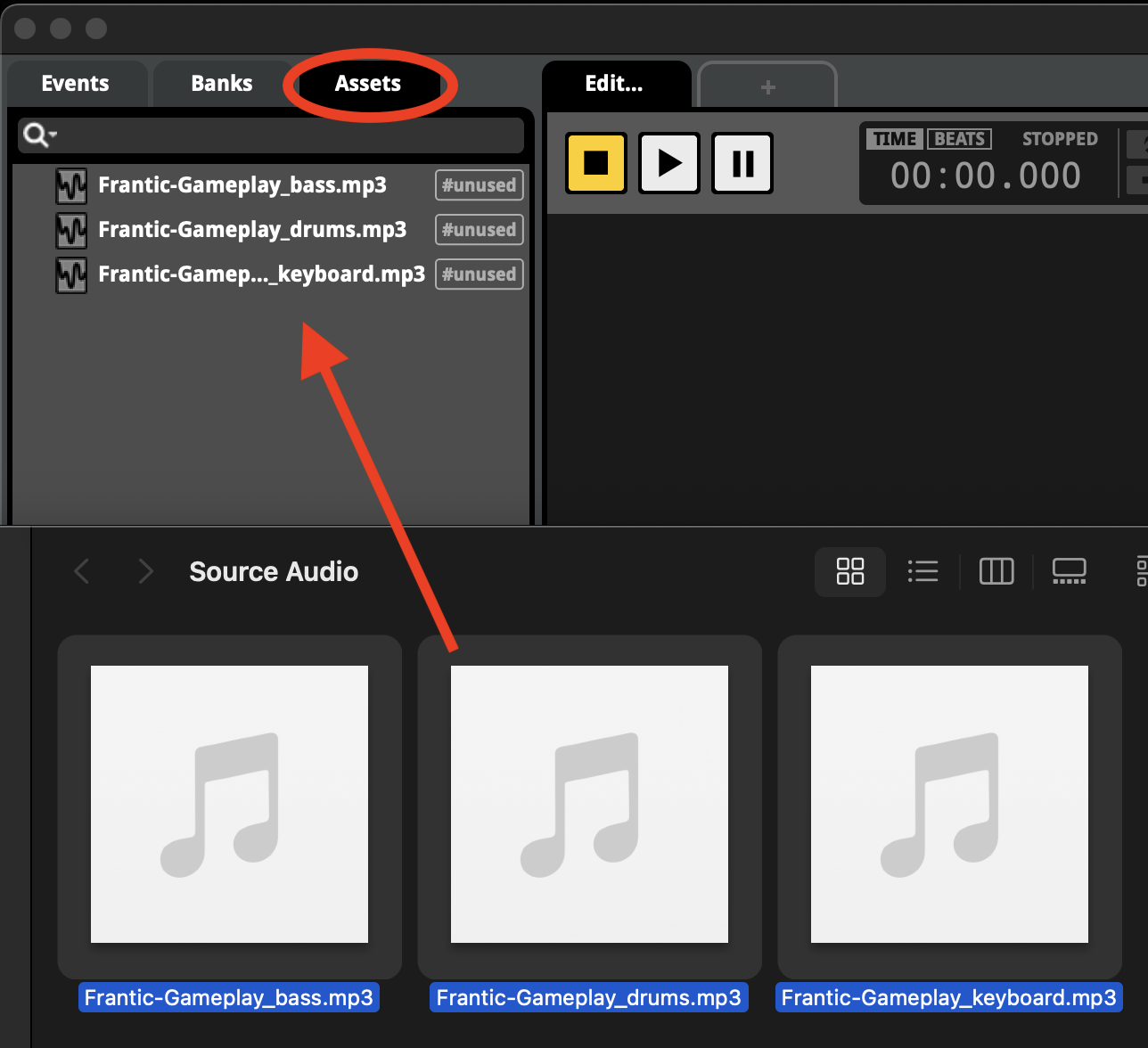This screenshot has width=1148, height=1048.
Task: Toggle timer display to BEATS mode
Action: click(959, 139)
